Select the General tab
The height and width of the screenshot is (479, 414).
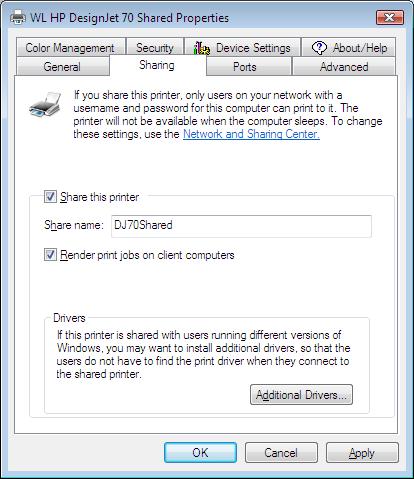pyautogui.click(x=62, y=66)
